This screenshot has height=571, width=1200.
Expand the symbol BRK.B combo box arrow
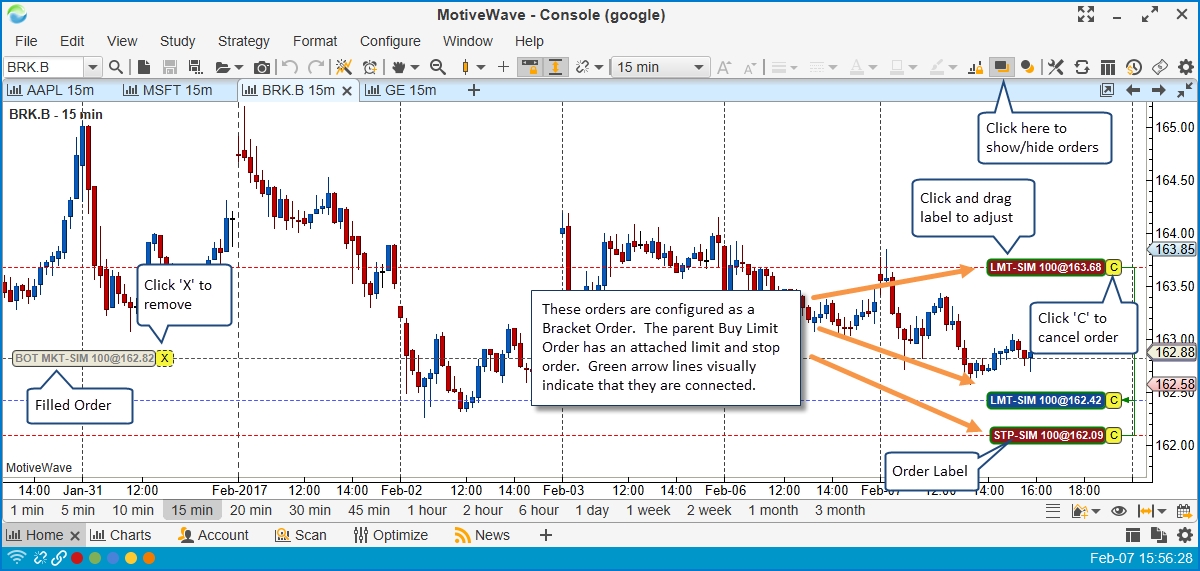pyautogui.click(x=93, y=67)
